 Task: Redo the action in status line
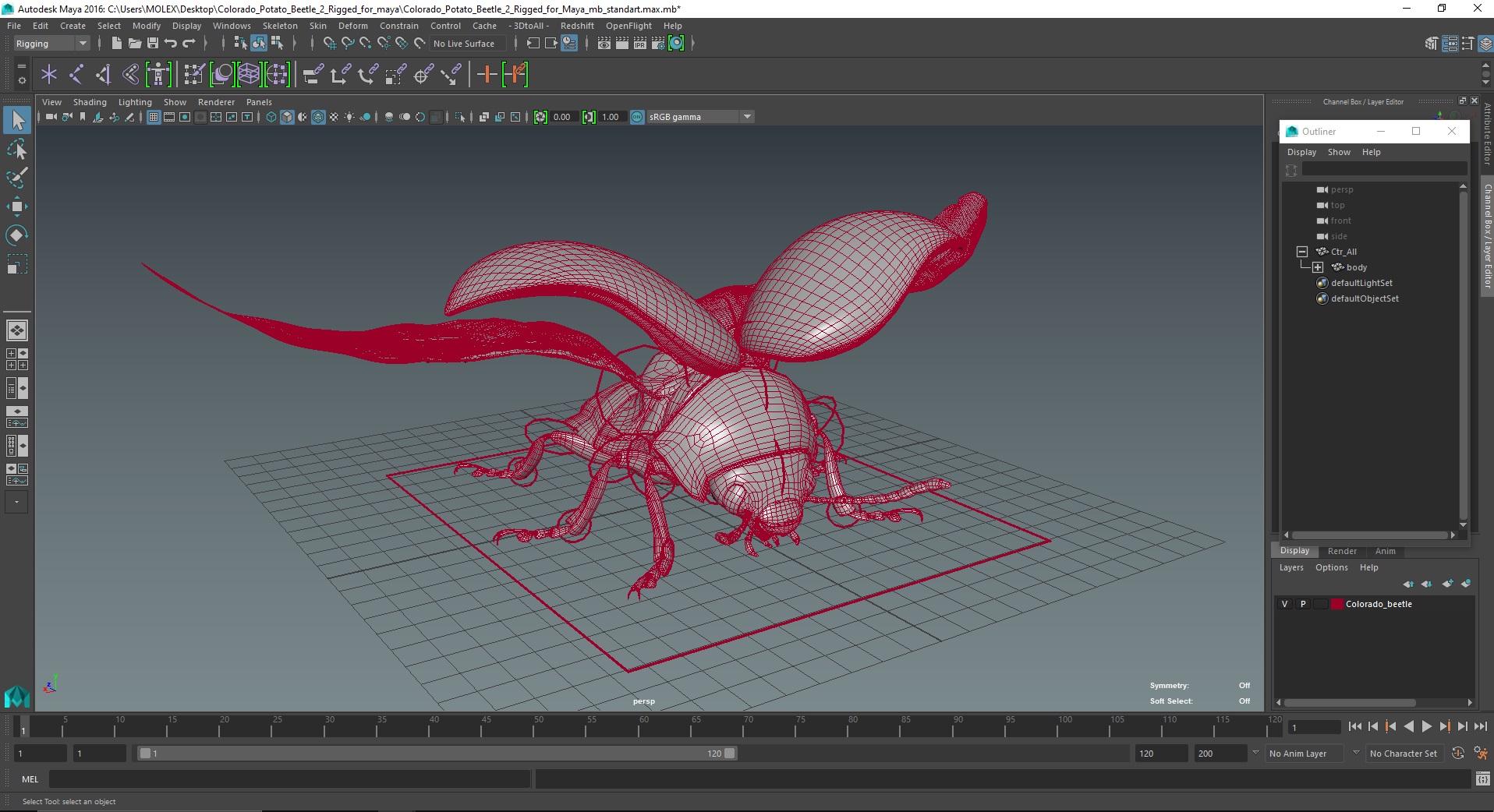pos(189,44)
